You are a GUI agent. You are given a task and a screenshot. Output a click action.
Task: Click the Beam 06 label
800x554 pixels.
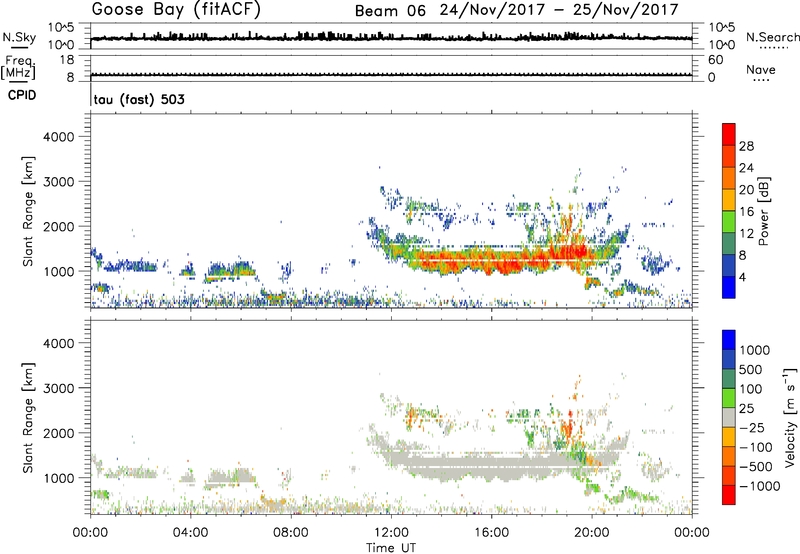tap(390, 10)
